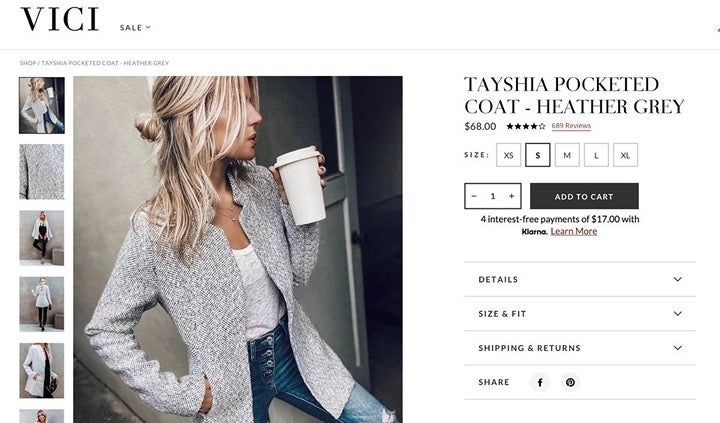Viewport: 720px width, 423px height.
Task: Select fabric close-up thumbnail image
Action: pos(42,172)
